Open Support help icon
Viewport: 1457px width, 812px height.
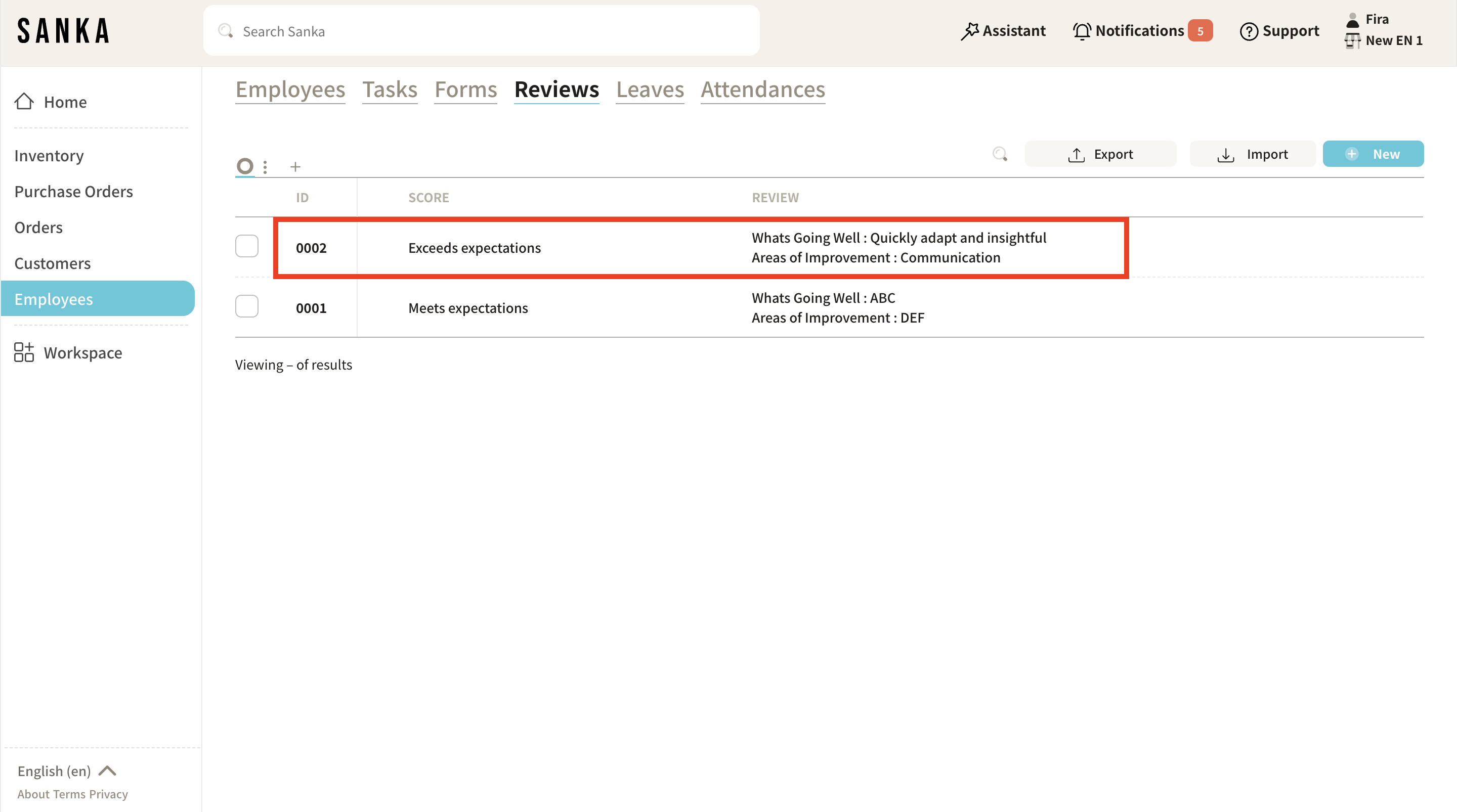point(1248,31)
